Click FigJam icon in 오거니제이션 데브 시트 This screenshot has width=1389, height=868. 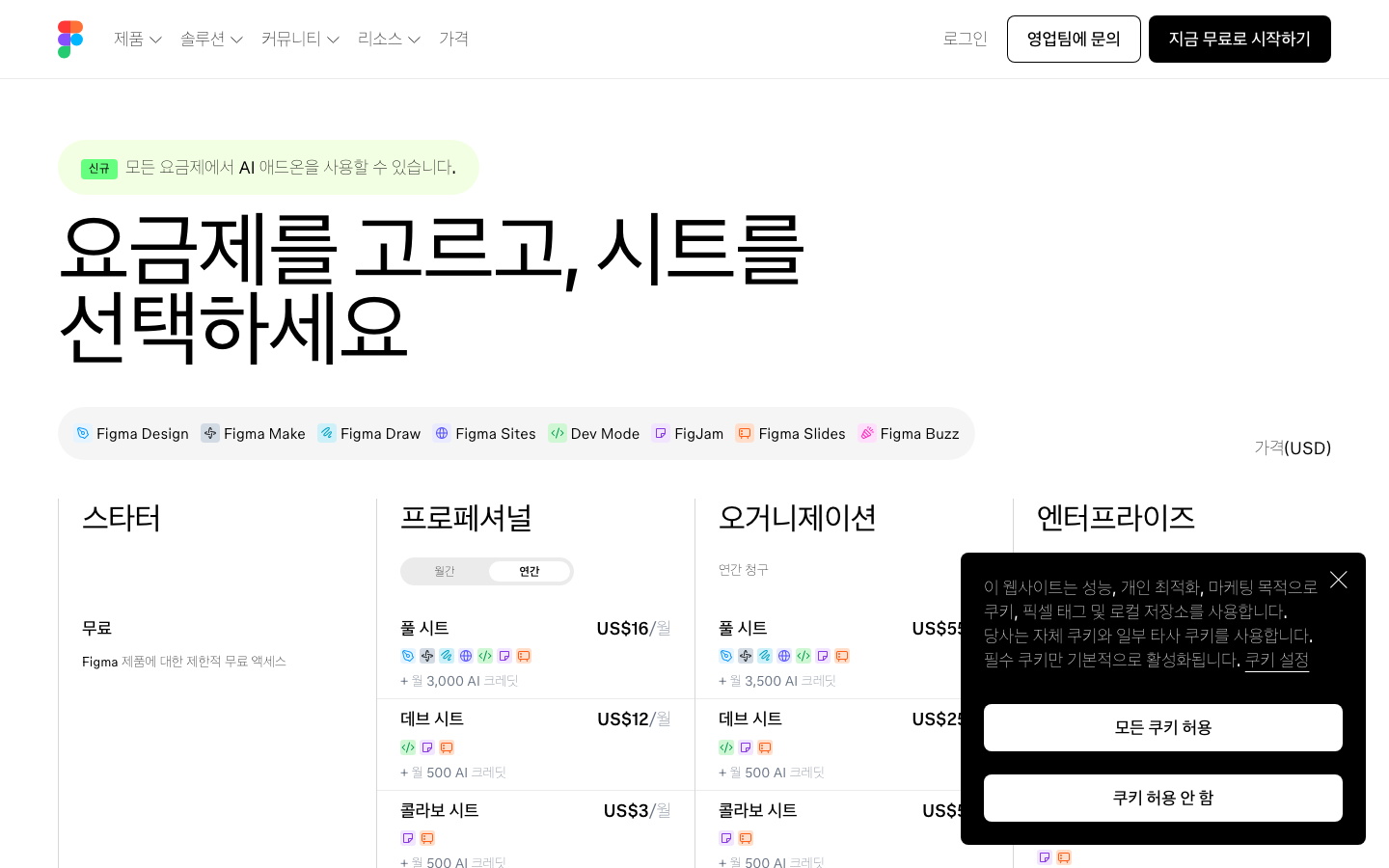746,747
